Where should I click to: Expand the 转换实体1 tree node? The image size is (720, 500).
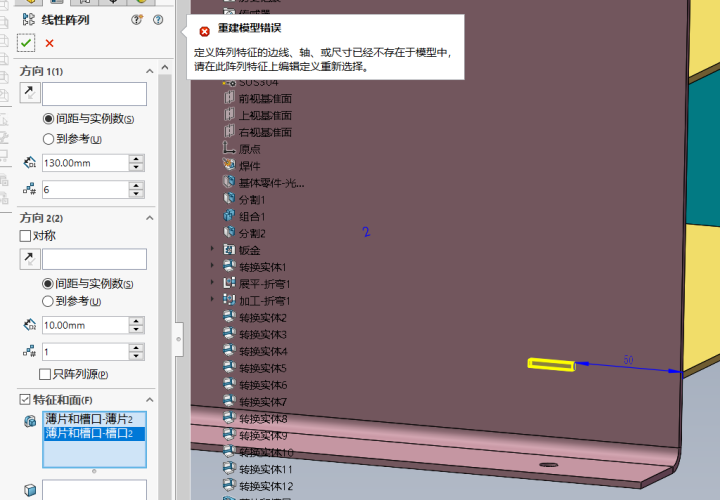[212, 265]
